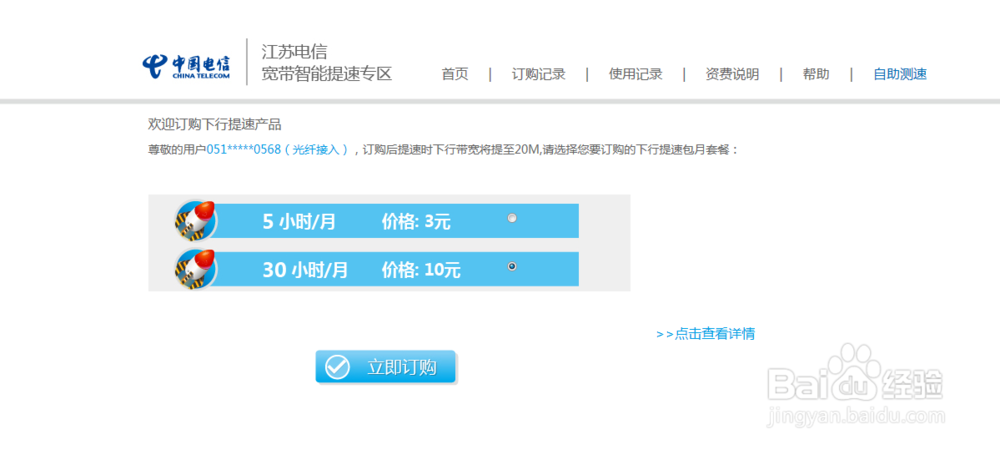Click the 5 小时/月 plan label
This screenshot has width=1000, height=450.
coord(299,222)
